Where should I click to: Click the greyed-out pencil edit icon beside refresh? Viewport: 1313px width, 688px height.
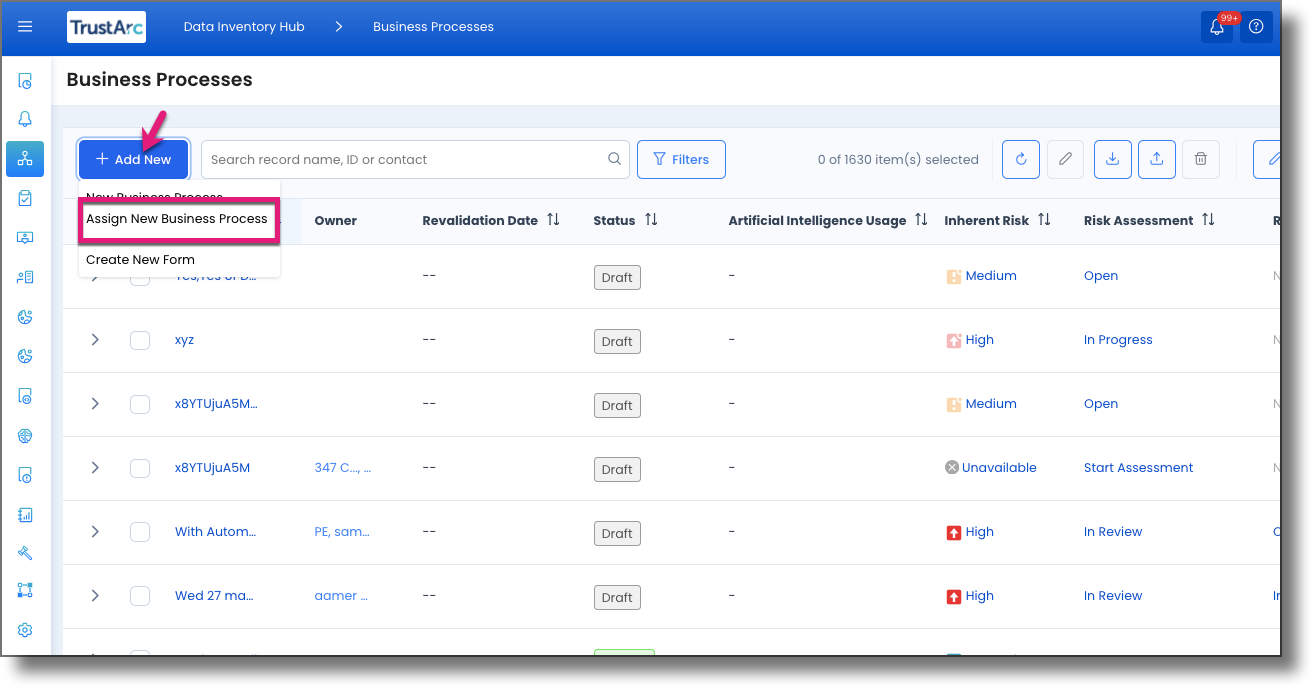click(x=1066, y=159)
